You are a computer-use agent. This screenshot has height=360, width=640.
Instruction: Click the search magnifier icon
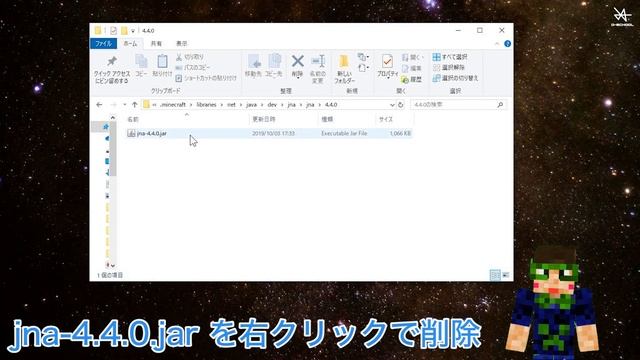pos(500,105)
